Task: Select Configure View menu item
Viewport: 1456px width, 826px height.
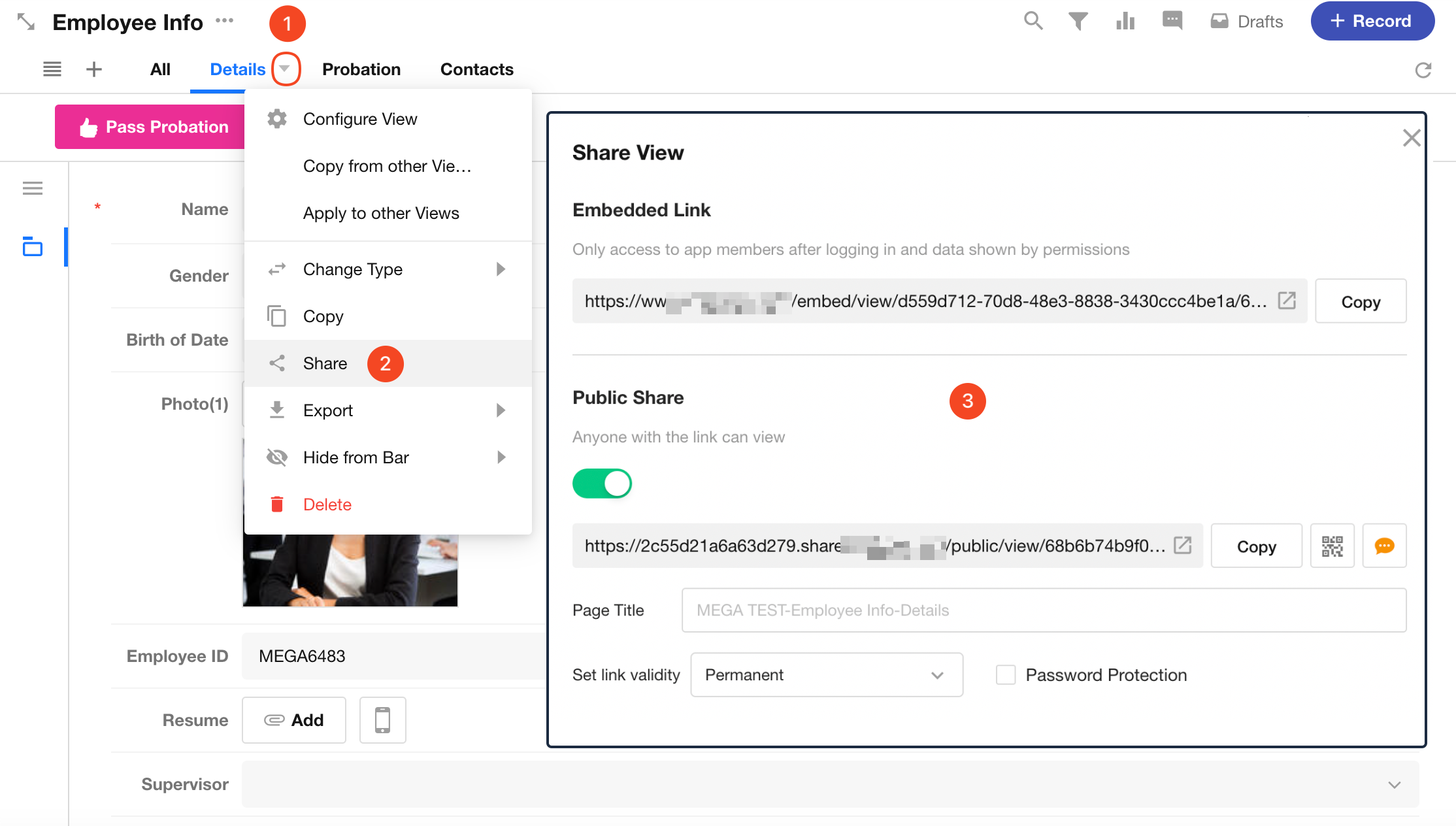Action: coord(359,119)
